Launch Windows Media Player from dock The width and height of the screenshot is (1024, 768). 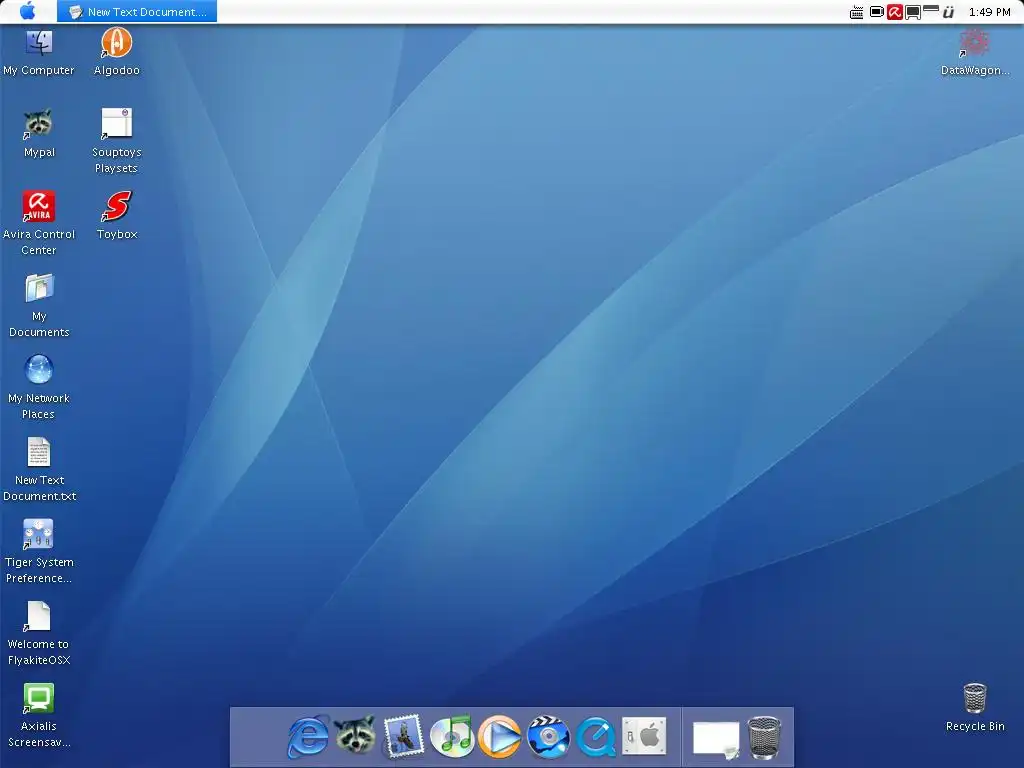500,737
